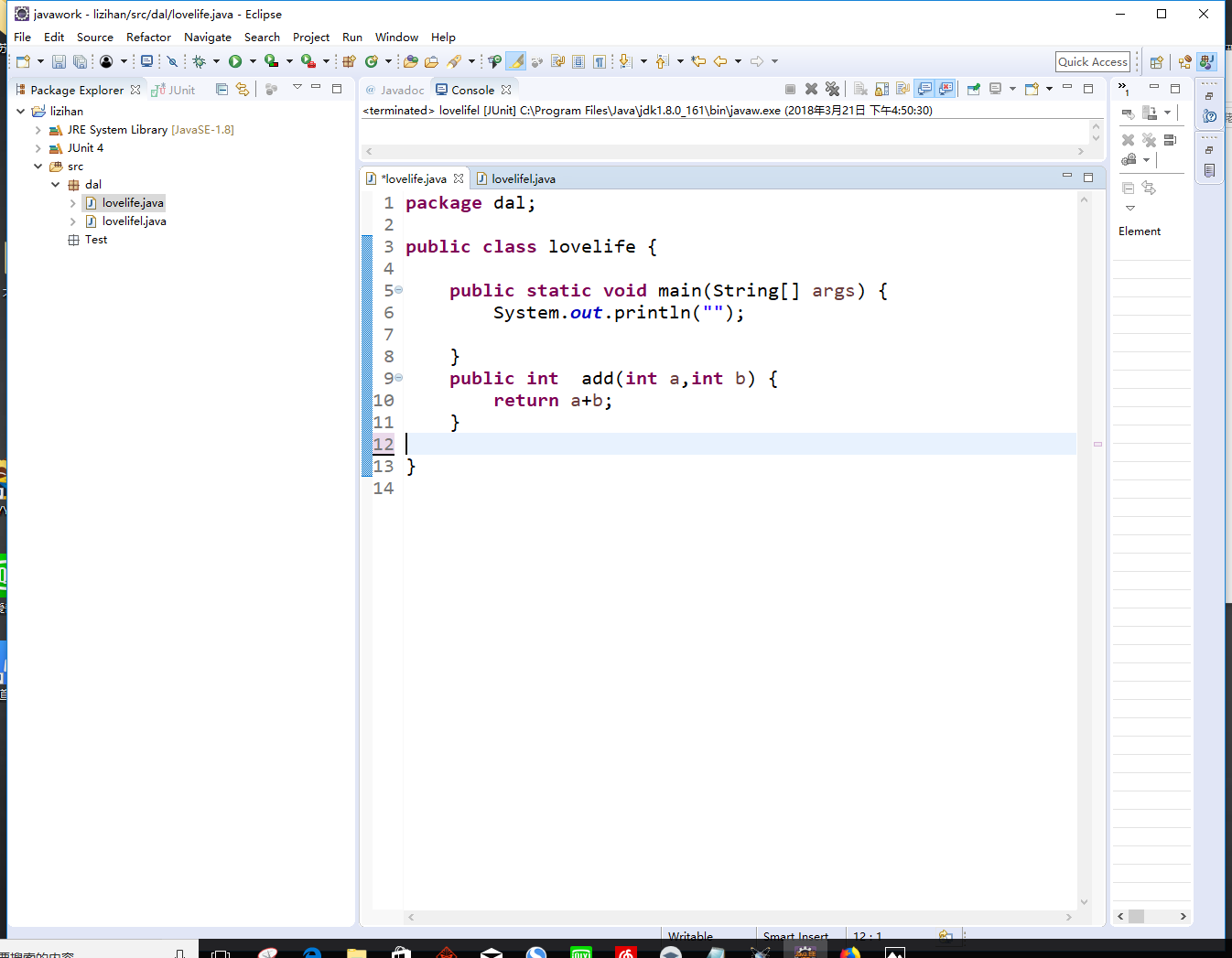Click the Quick Access search field
The width and height of the screenshot is (1232, 958).
point(1092,61)
